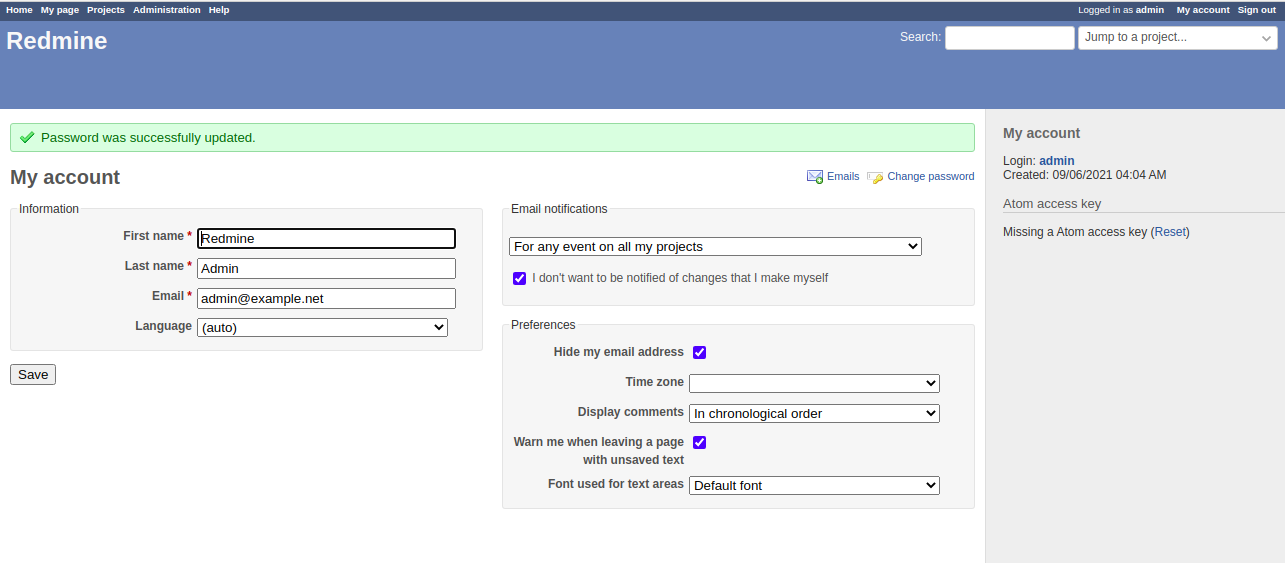Click the admin login link in the sidebar

[x=1057, y=161]
